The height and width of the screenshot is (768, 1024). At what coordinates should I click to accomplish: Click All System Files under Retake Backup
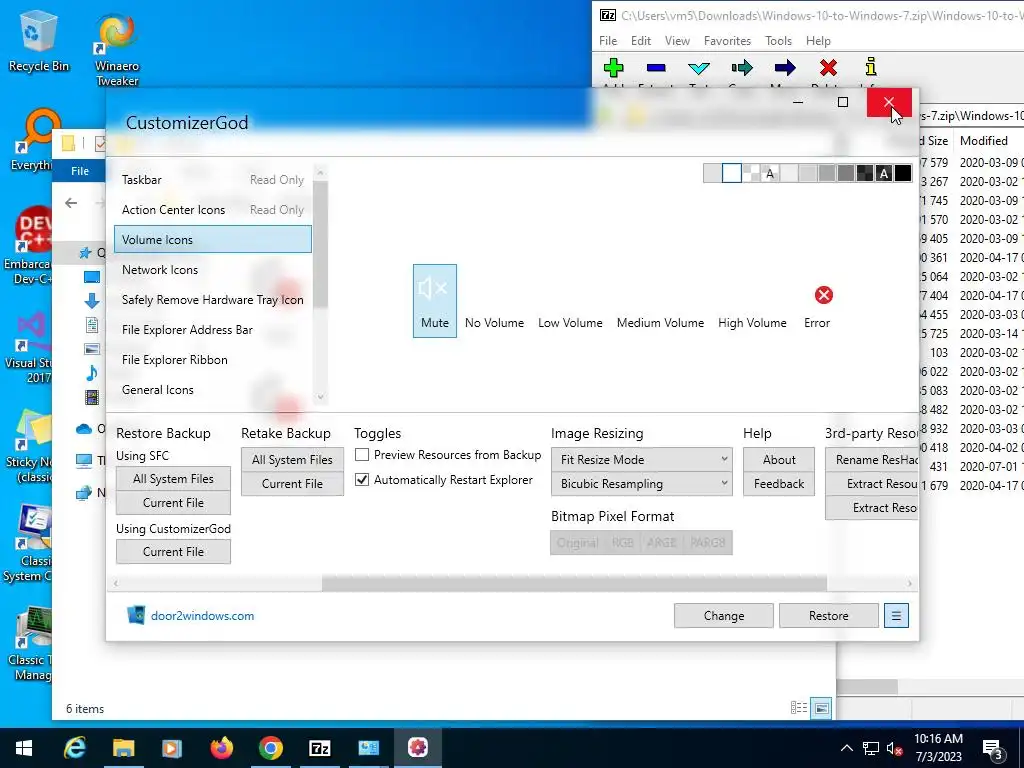(x=292, y=459)
